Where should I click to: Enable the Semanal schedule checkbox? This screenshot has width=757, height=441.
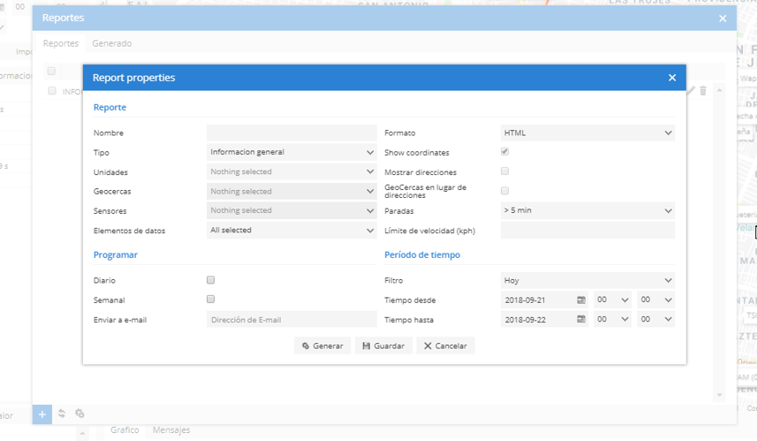(211, 299)
